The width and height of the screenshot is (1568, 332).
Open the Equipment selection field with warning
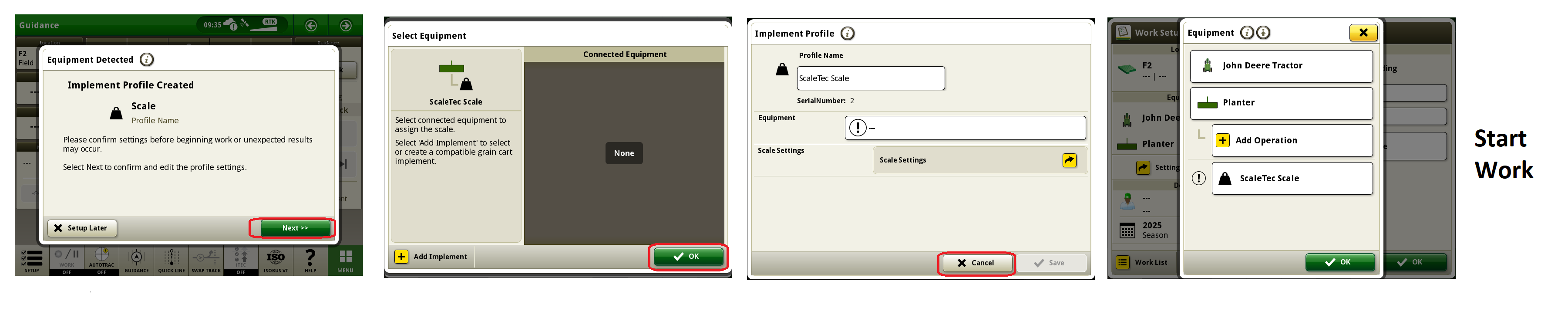pyautogui.click(x=965, y=128)
